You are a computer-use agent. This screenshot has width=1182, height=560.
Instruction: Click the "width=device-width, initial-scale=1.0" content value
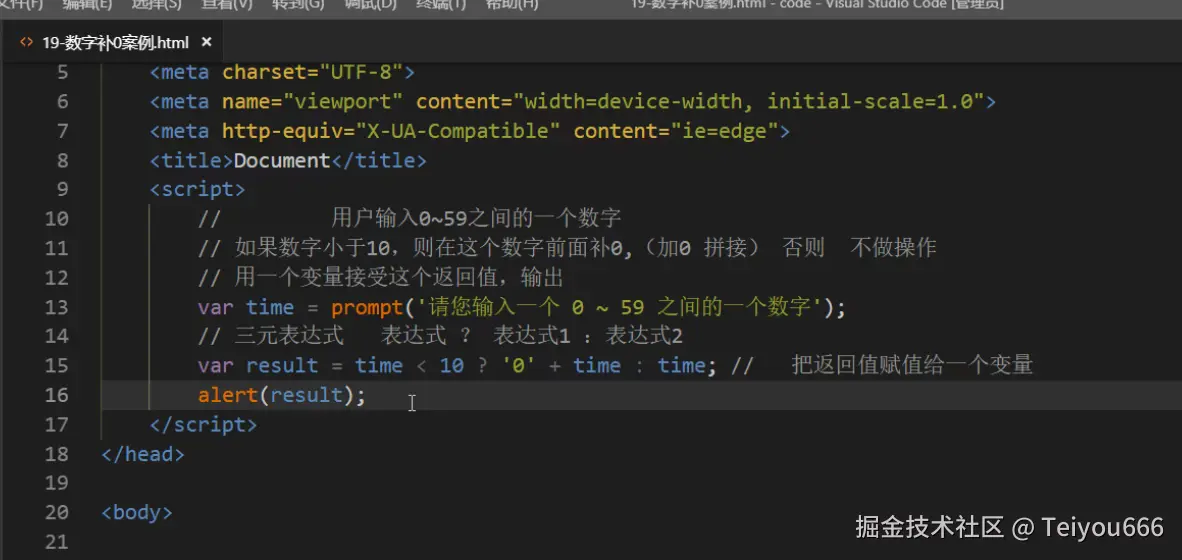(x=749, y=102)
